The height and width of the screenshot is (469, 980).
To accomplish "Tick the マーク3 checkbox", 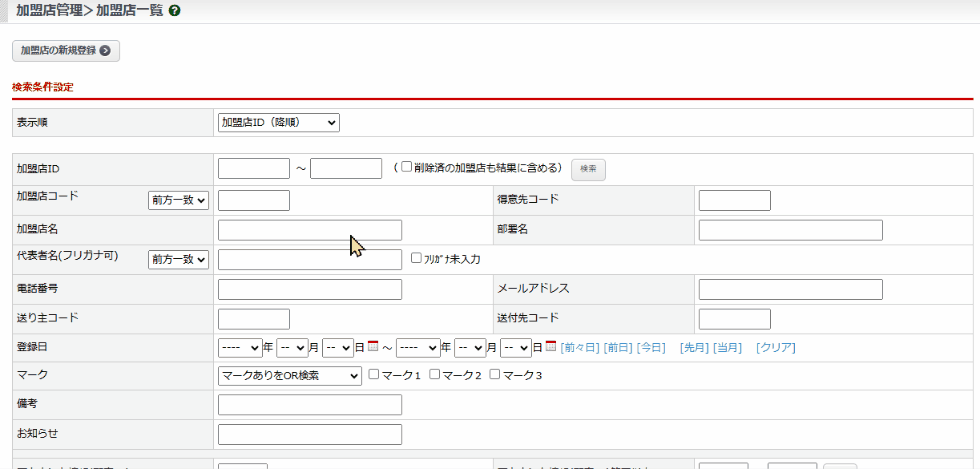I will 495,375.
